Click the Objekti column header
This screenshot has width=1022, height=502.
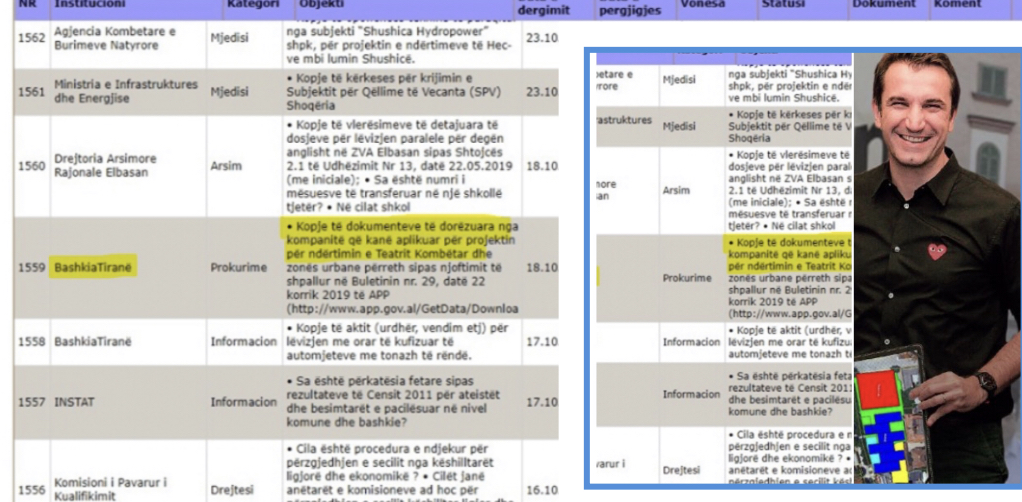320,5
